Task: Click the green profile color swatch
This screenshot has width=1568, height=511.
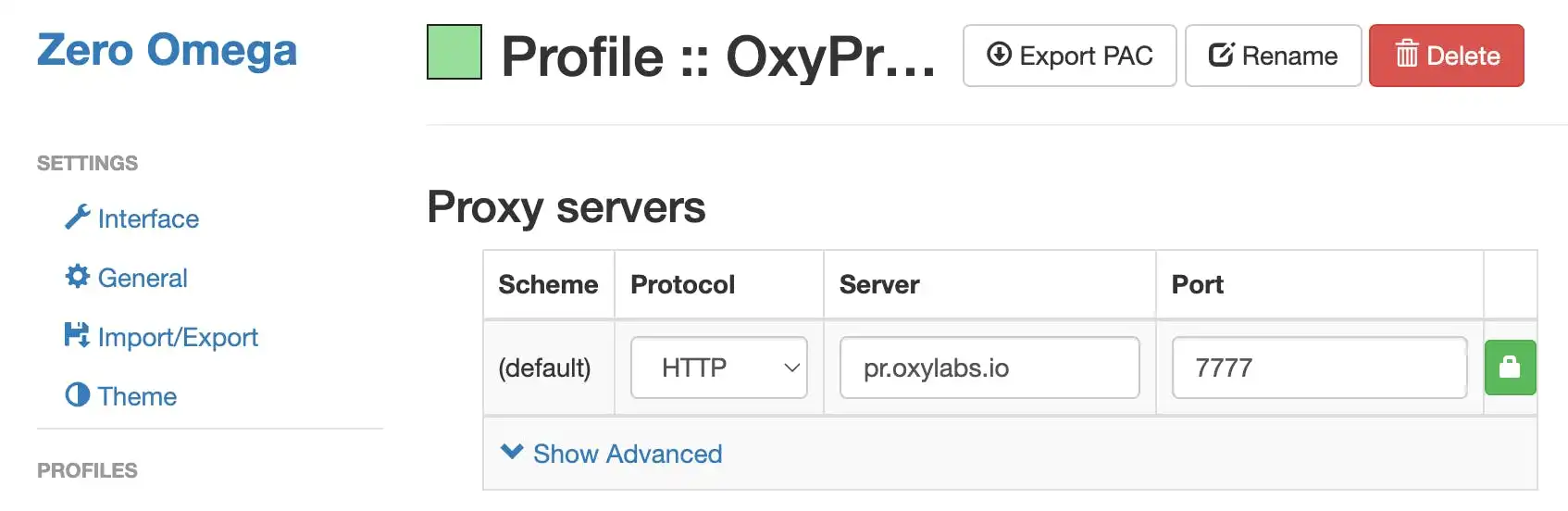Action: (x=454, y=52)
